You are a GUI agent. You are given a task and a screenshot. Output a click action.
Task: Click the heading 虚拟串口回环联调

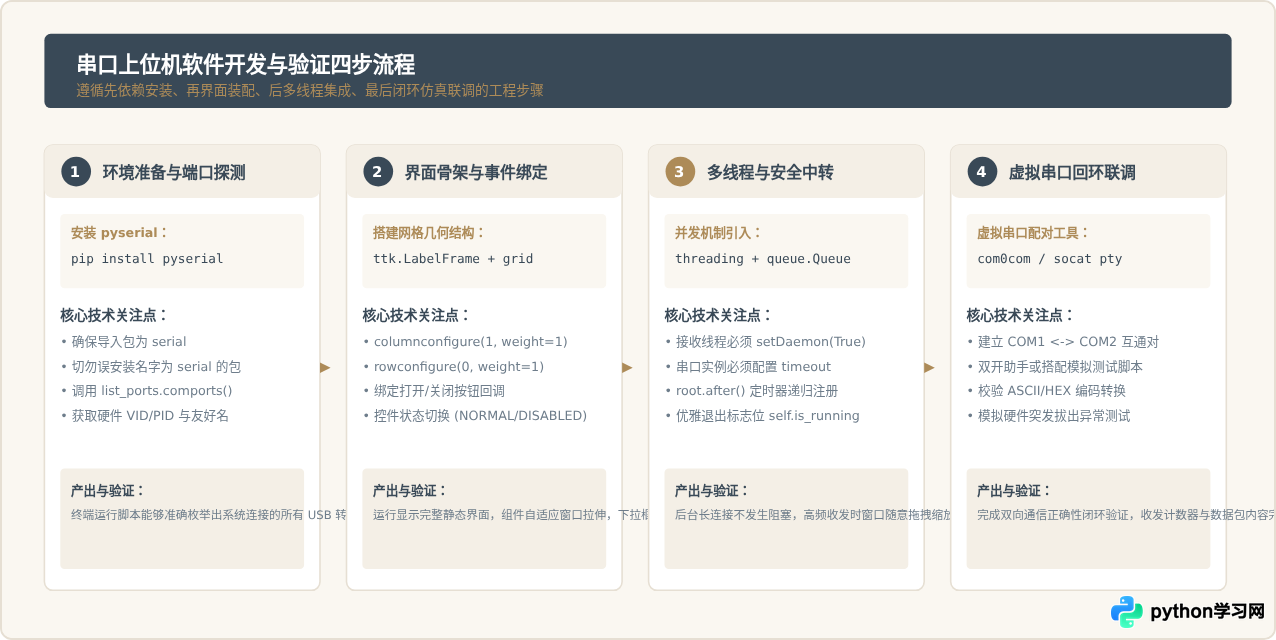(x=1072, y=172)
